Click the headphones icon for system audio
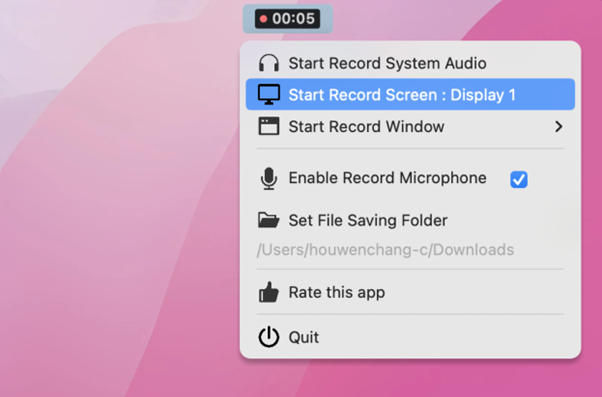 tap(268, 63)
